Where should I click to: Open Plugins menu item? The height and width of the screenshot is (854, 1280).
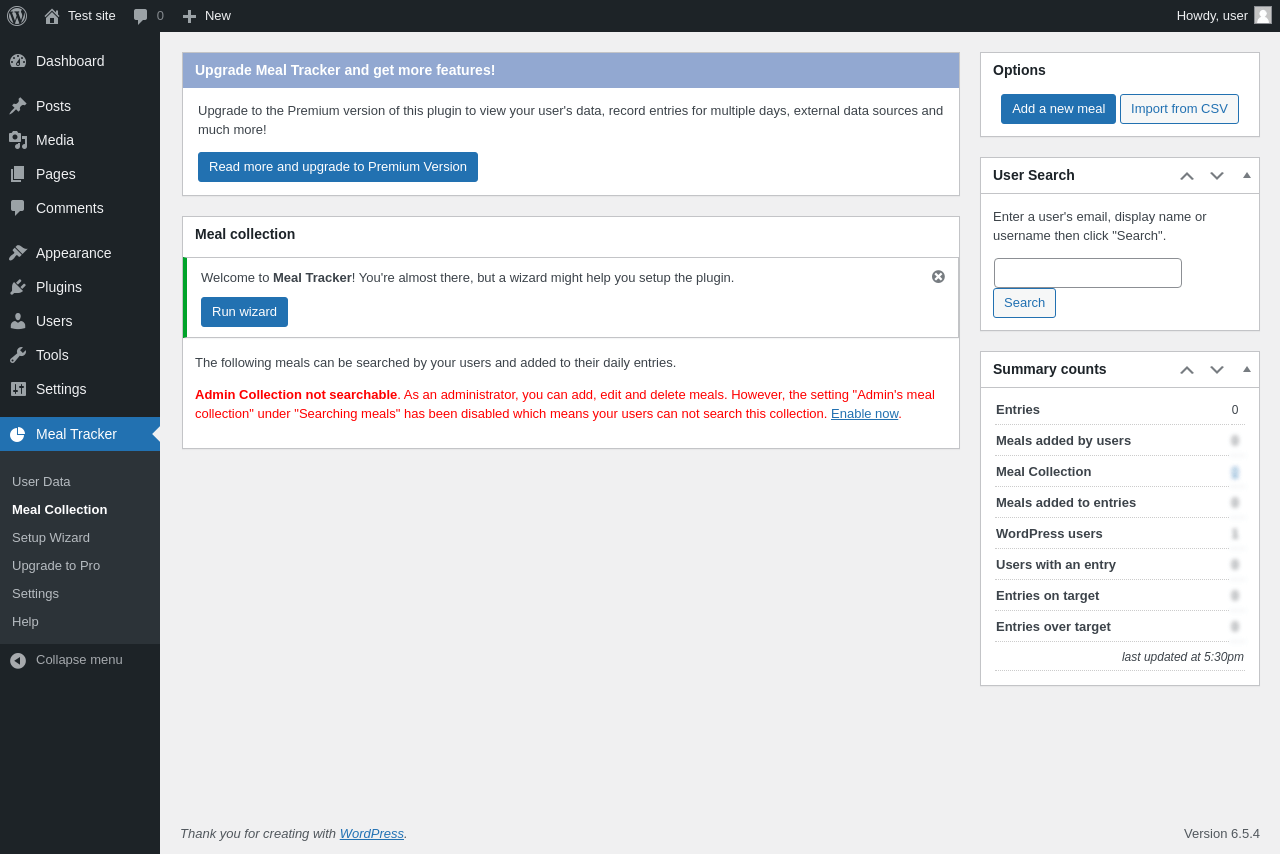point(80,287)
